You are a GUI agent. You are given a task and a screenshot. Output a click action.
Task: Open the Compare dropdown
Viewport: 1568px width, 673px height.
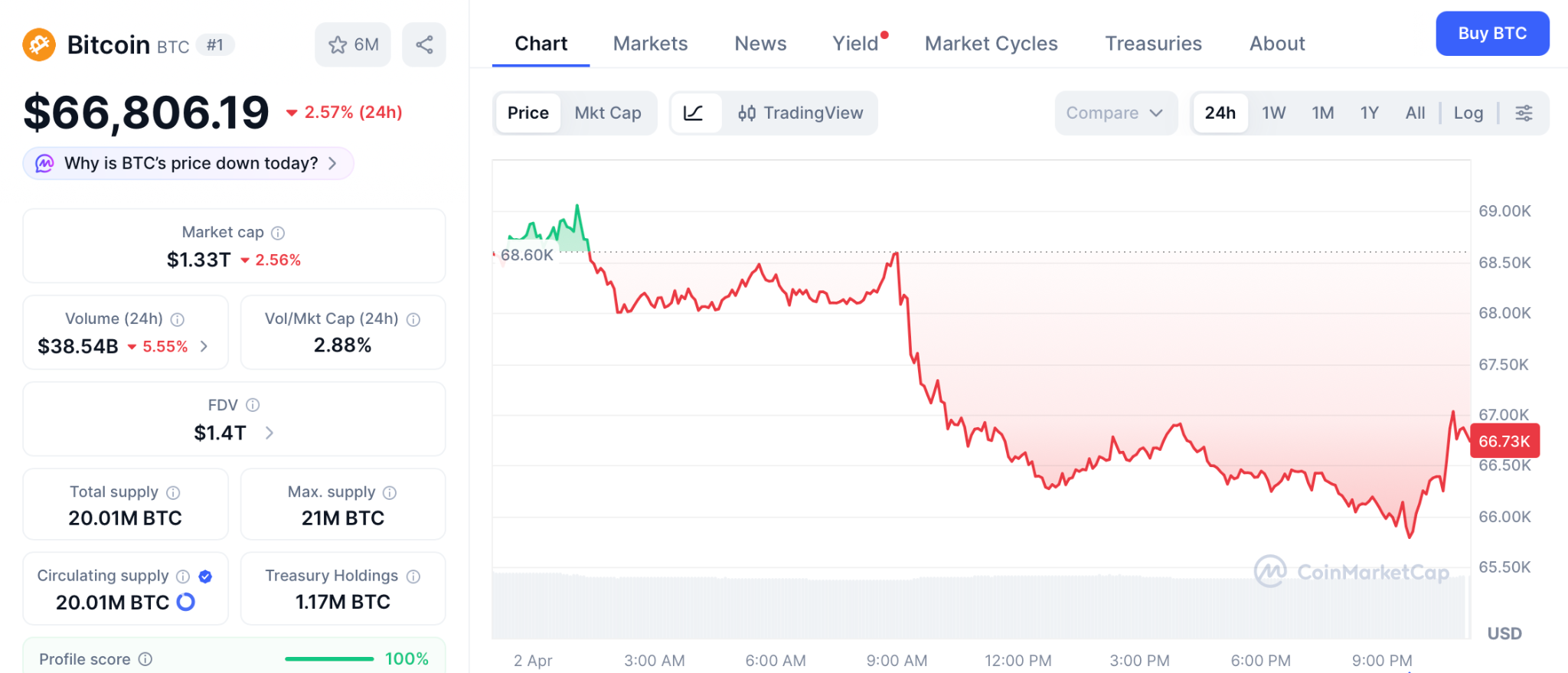point(1115,113)
